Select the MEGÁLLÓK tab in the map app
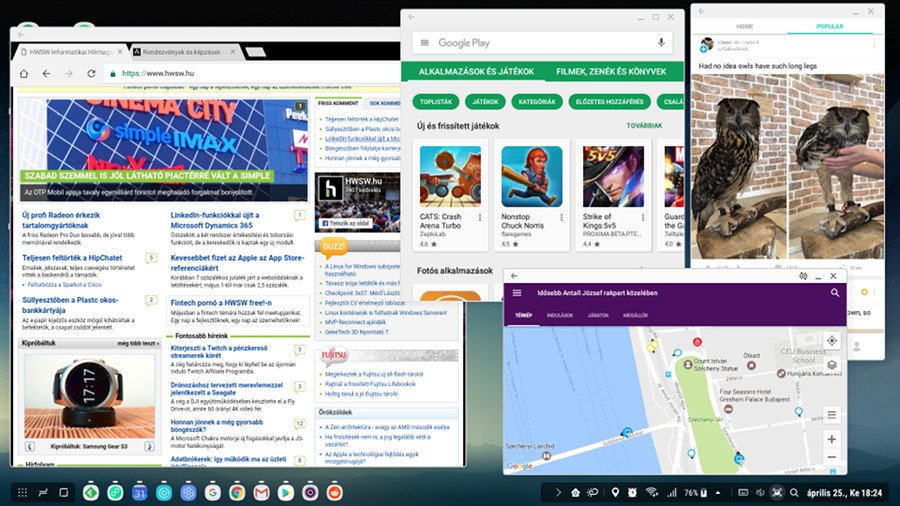This screenshot has height=506, width=900. (x=635, y=316)
